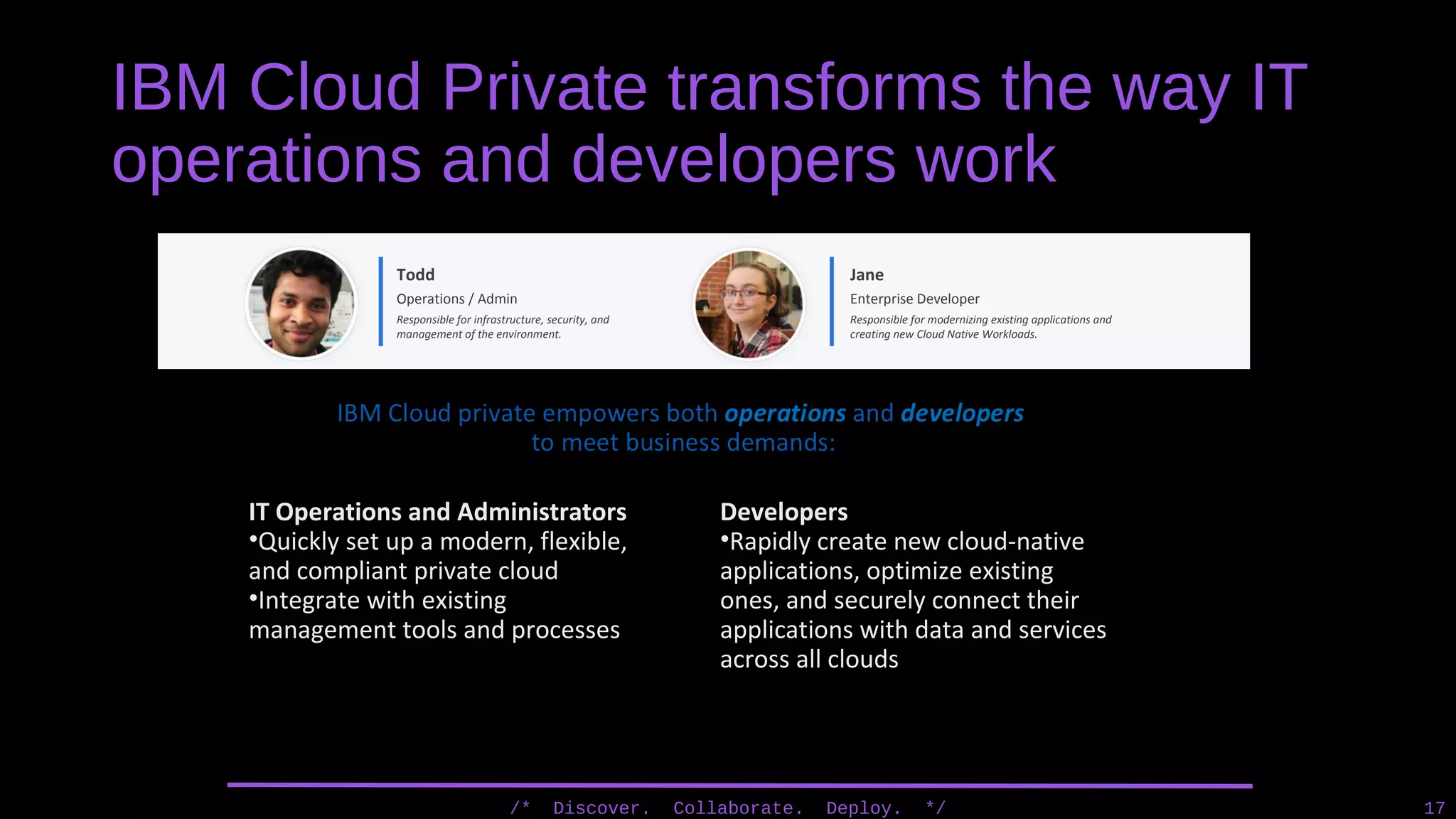Select Todd's profile photo

coord(301,304)
